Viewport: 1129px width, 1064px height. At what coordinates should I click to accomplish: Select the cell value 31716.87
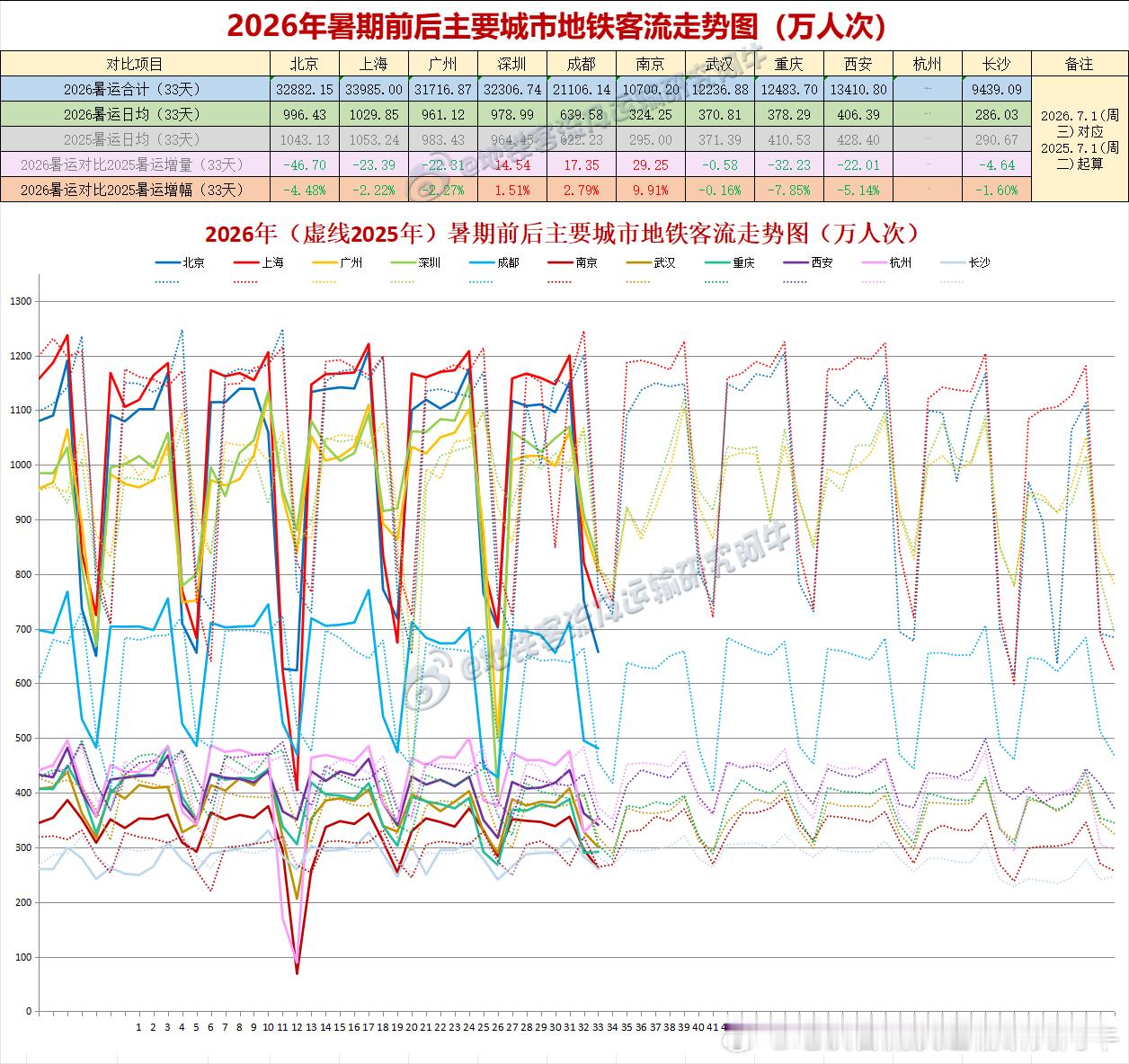point(443,89)
